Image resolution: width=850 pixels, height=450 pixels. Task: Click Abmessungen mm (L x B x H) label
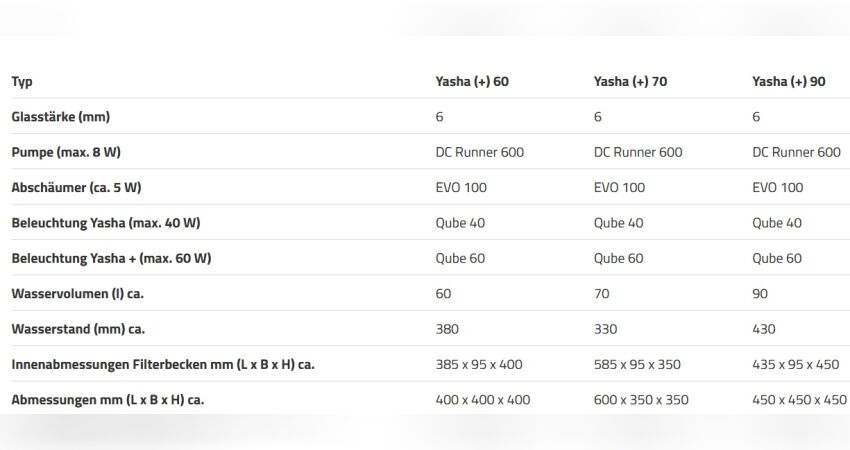(107, 400)
